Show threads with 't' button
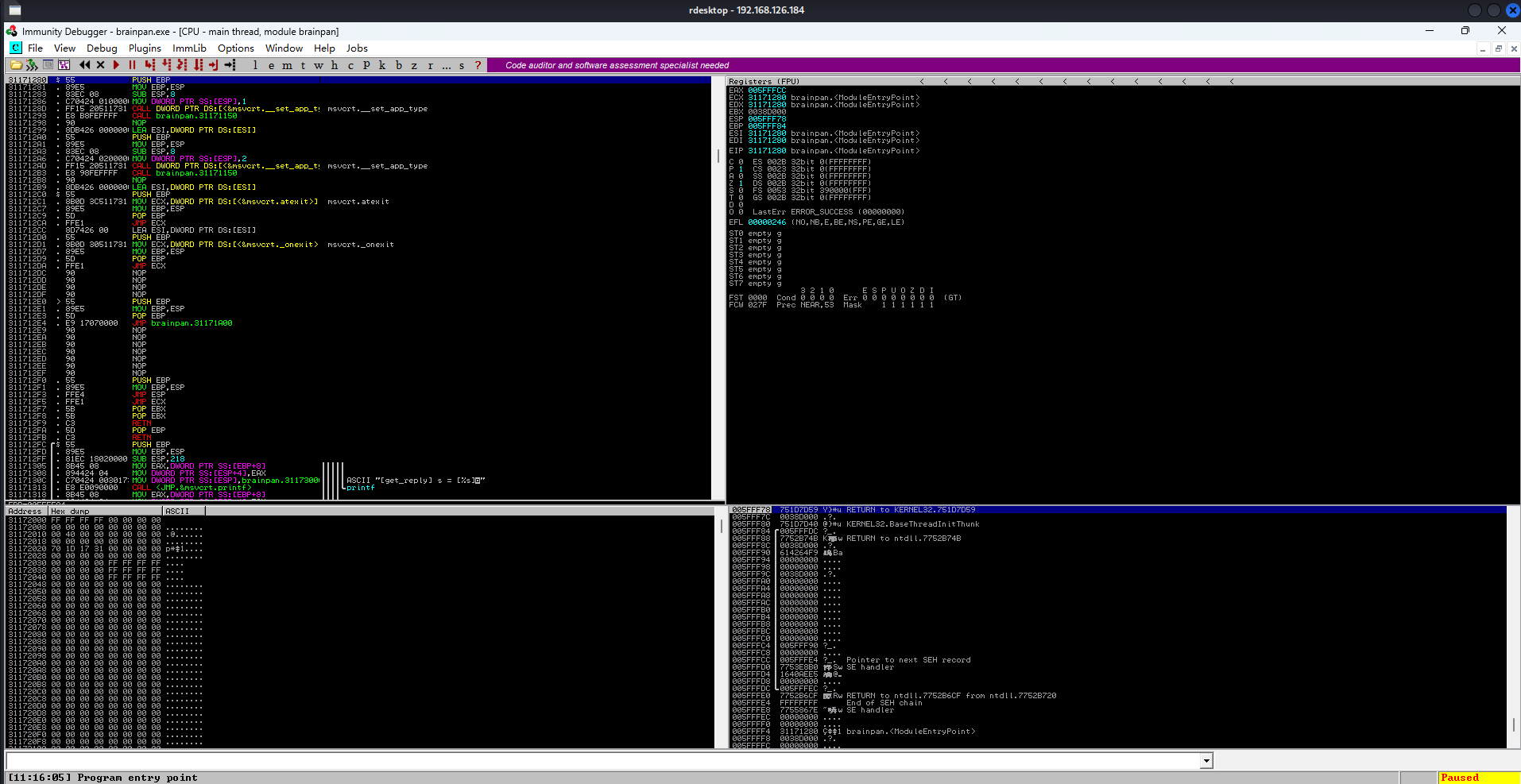This screenshot has width=1521, height=784. click(x=303, y=65)
